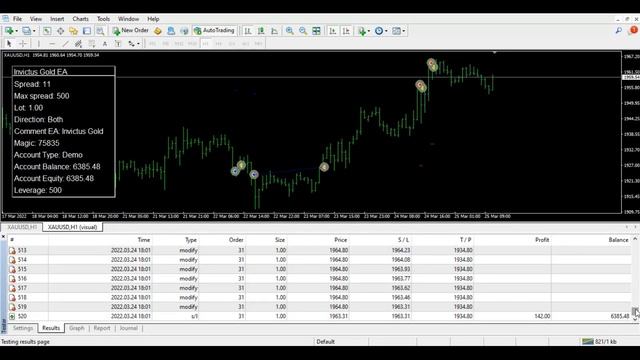Select results row 520 with profit 142.00

[320, 316]
